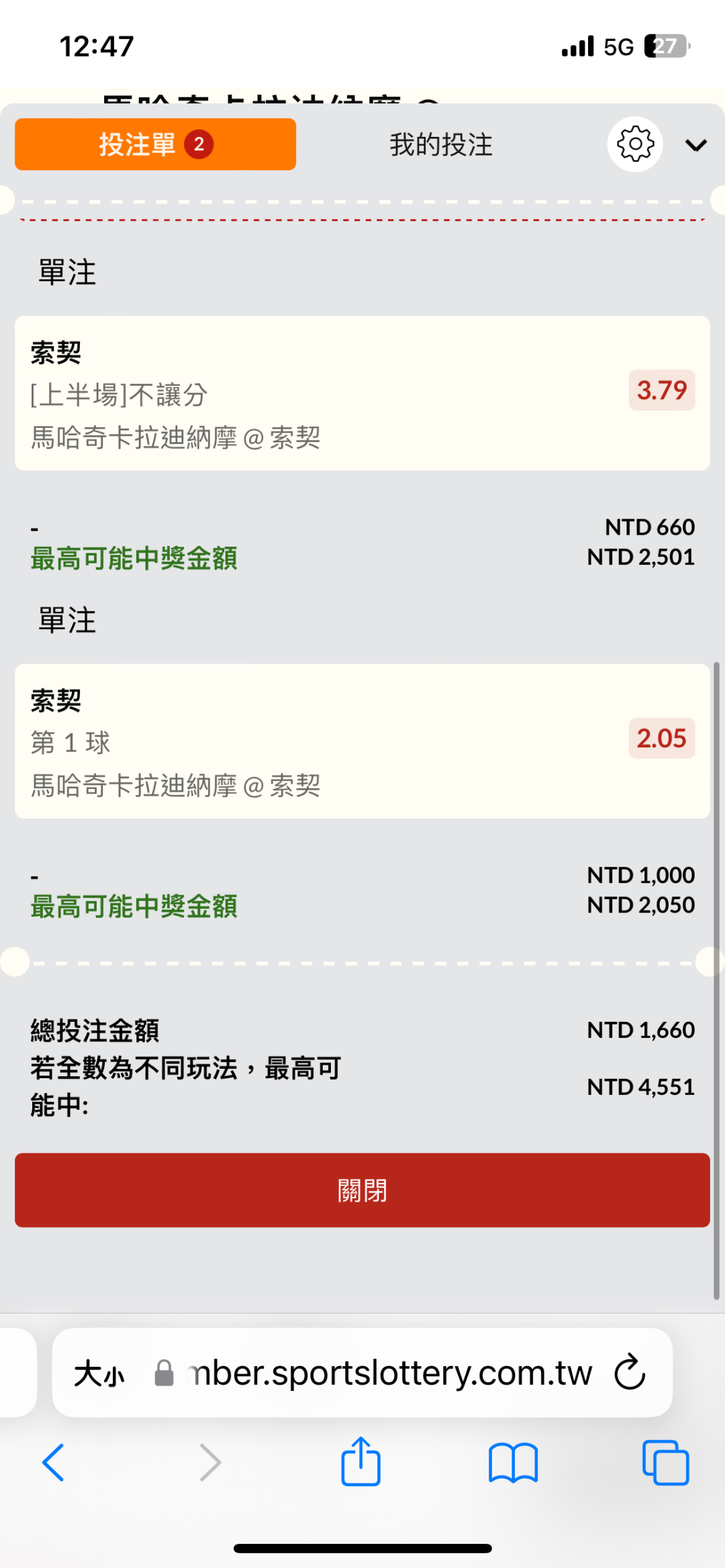The image size is (725, 1568).
Task: Open 我的投注 tab
Action: tap(441, 145)
